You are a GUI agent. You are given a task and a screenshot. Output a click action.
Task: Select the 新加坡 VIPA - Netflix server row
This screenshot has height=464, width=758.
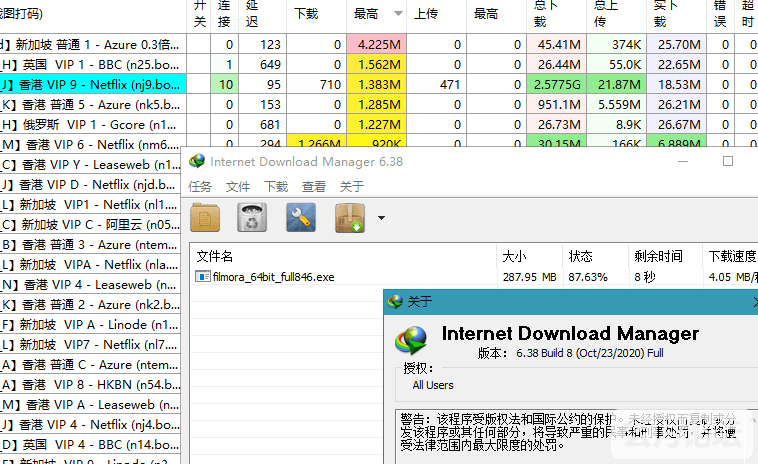[90, 265]
